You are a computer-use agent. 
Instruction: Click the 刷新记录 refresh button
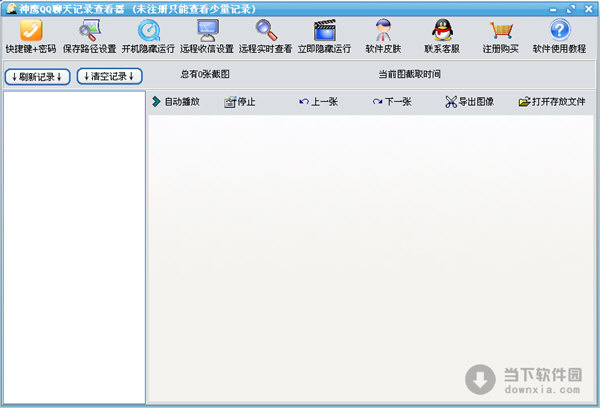38,77
